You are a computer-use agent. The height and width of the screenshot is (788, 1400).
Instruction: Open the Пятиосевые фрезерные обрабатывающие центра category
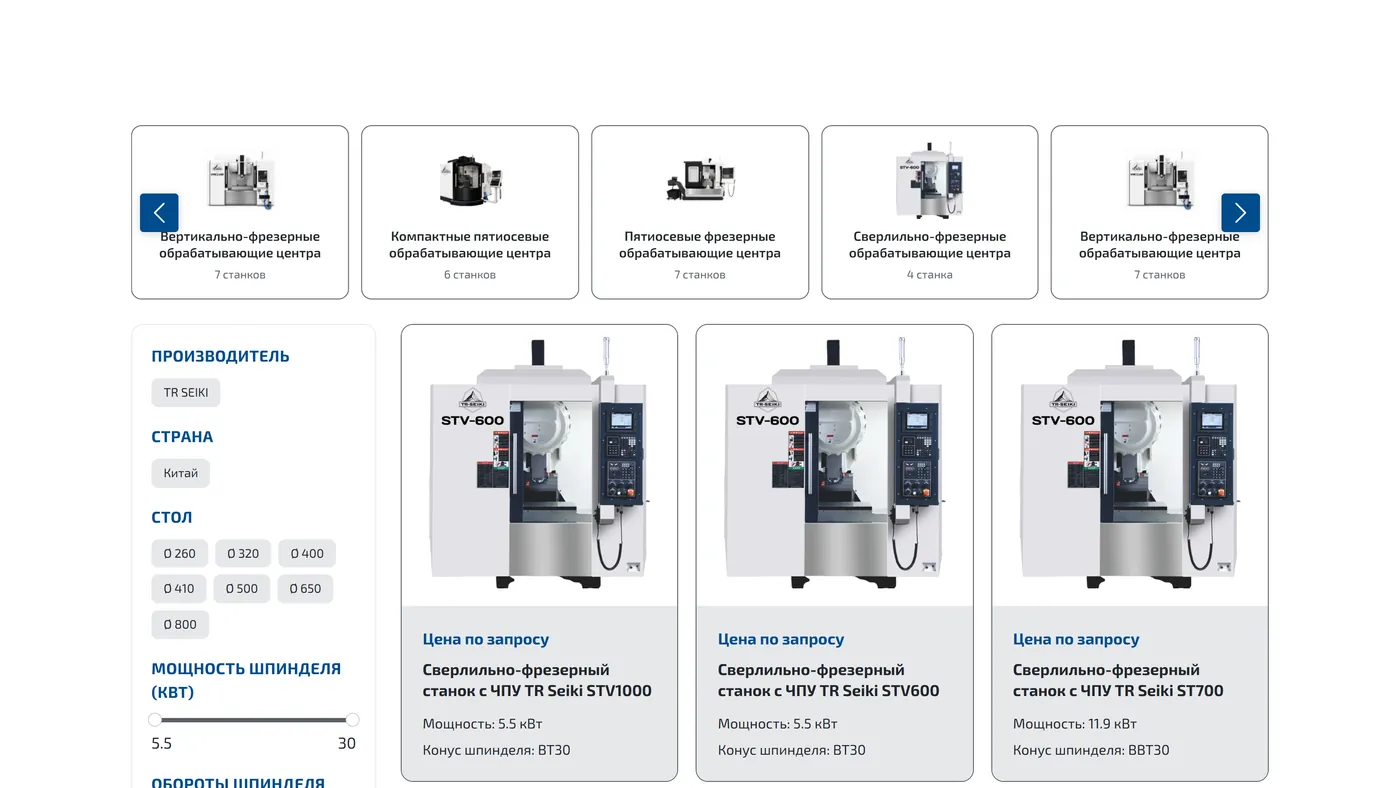tap(700, 212)
